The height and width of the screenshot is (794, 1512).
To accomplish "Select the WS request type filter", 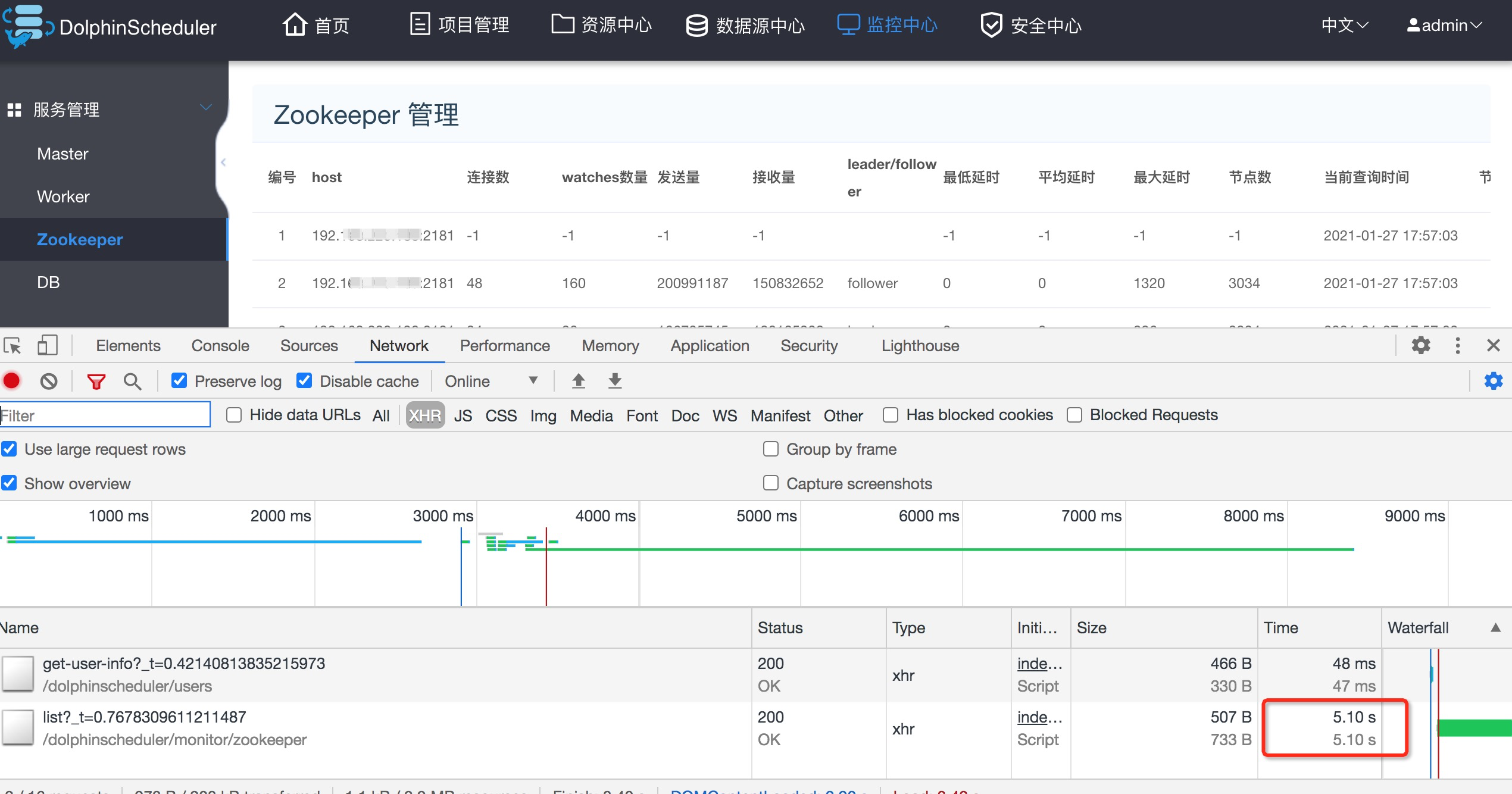I will click(x=725, y=415).
